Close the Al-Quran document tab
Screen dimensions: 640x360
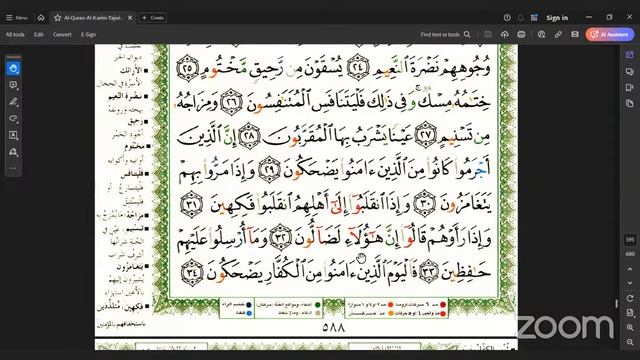(x=130, y=18)
